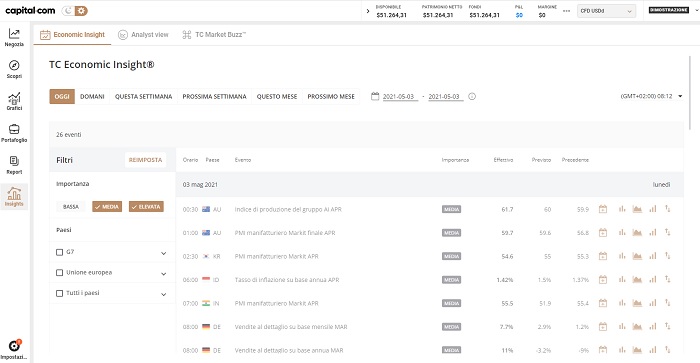Click the Importanza column header
Image resolution: width=700 pixels, height=363 pixels.
[455, 160]
